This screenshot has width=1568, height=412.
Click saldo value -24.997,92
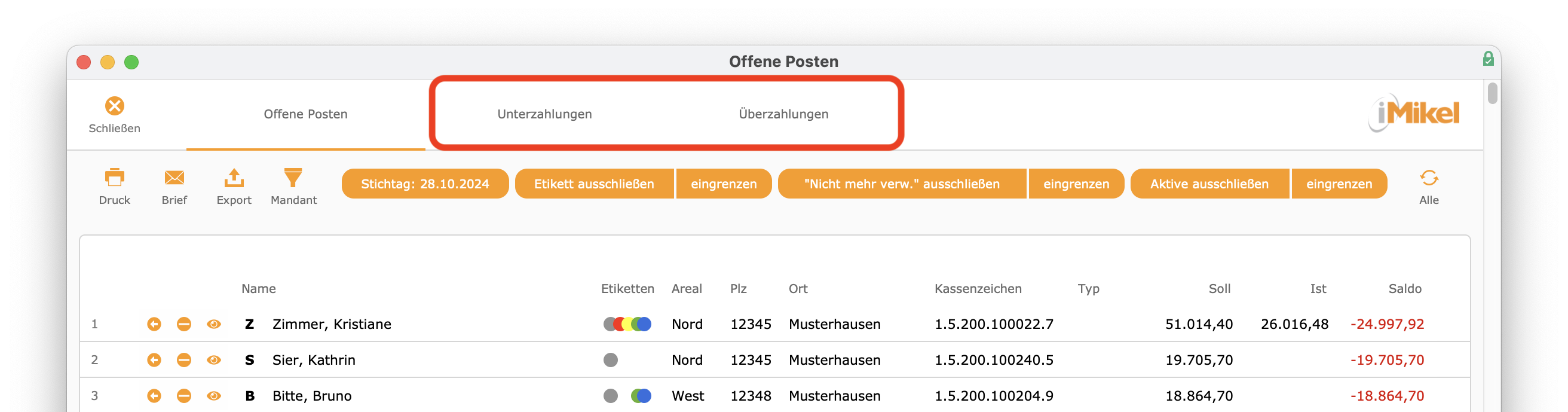coord(1387,324)
